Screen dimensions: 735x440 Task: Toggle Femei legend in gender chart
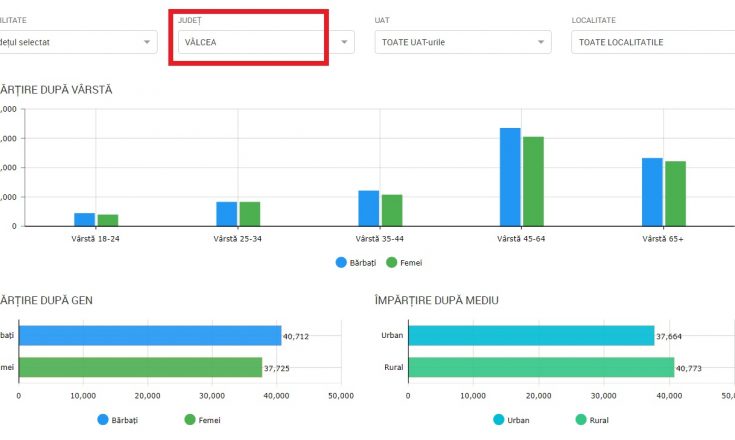[202, 420]
